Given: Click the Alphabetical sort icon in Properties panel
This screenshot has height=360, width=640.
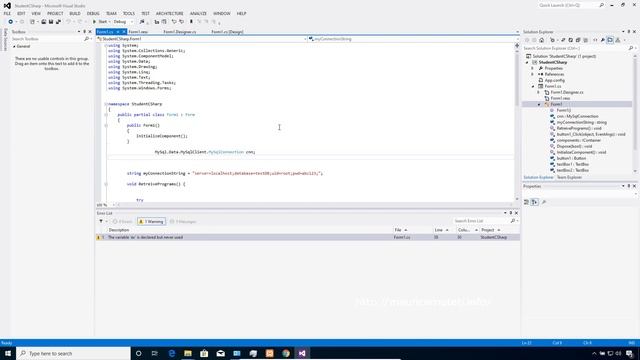Looking at the screenshot, I should (x=534, y=202).
